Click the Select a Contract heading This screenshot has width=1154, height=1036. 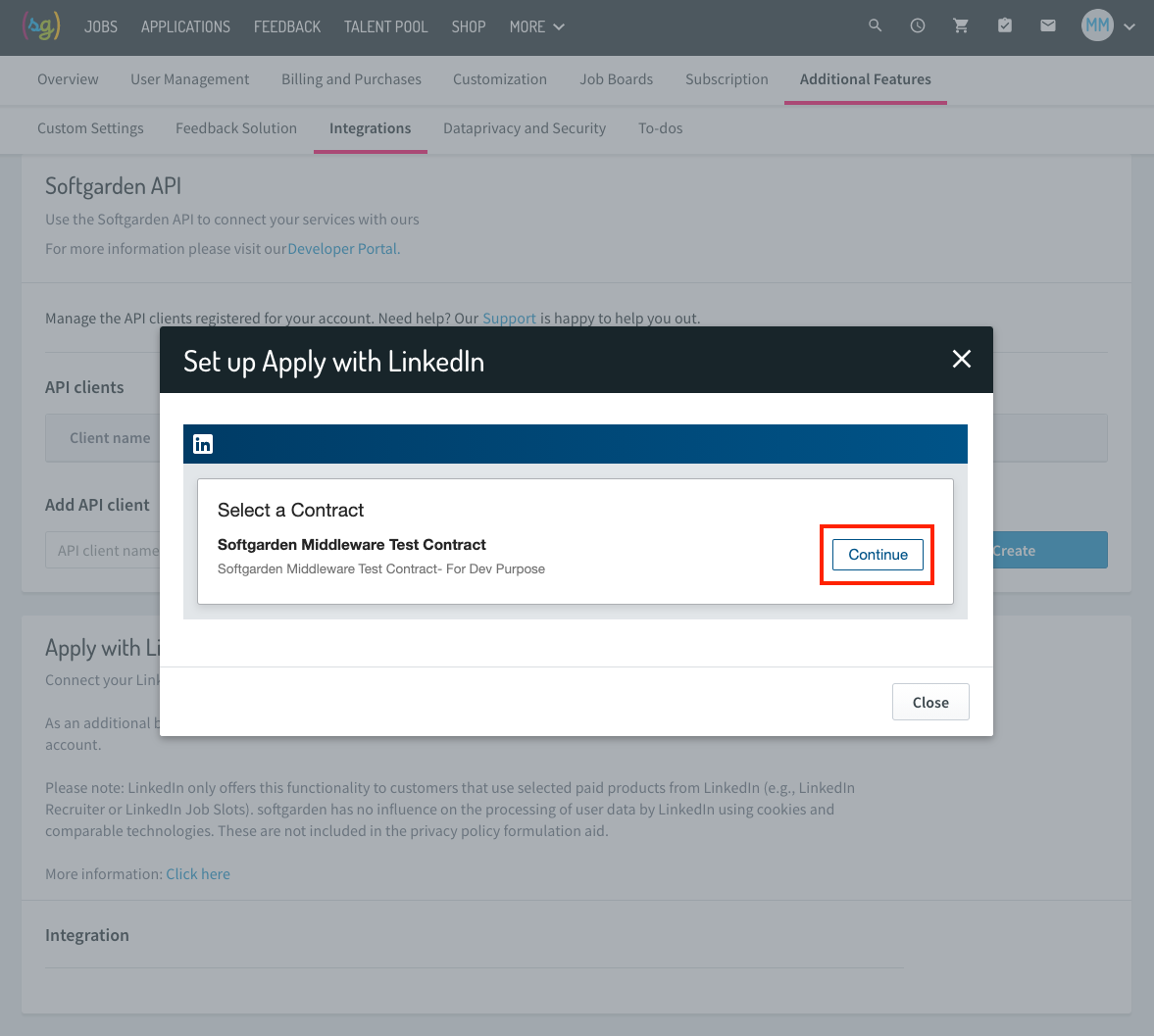(291, 510)
